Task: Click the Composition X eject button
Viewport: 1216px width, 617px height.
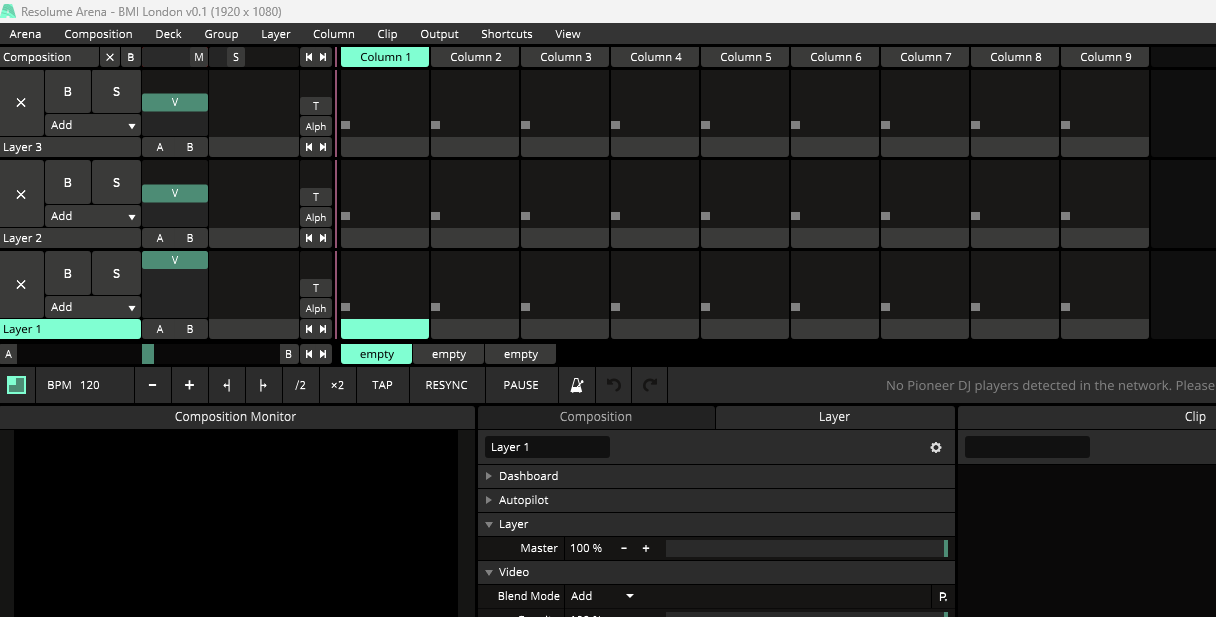Action: pyautogui.click(x=110, y=57)
